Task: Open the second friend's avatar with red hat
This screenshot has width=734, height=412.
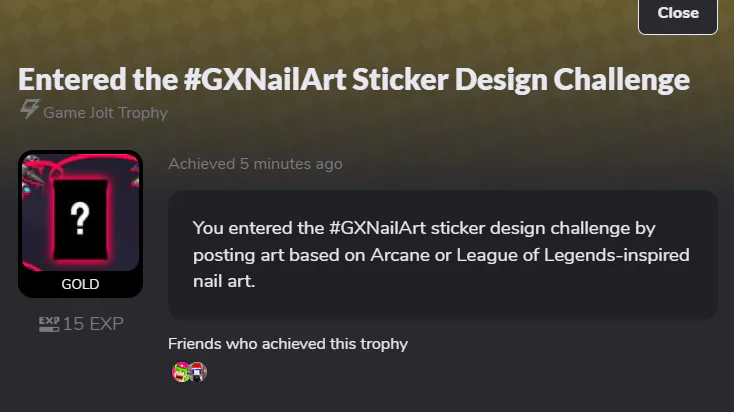Action: [x=197, y=373]
